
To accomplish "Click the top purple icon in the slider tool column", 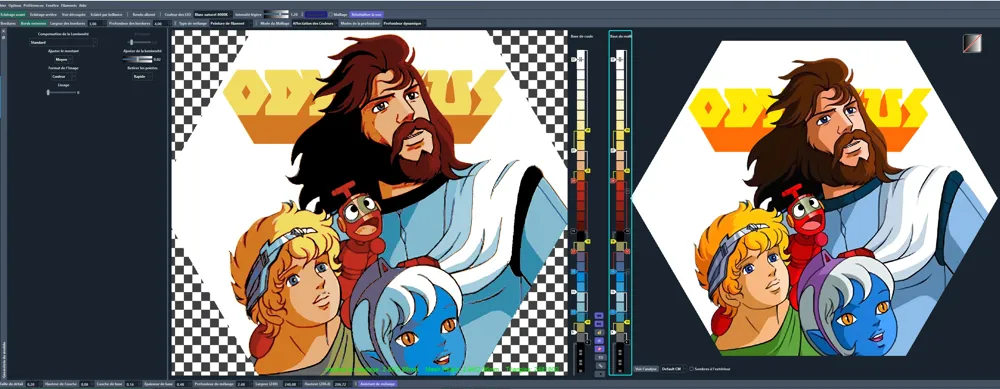I will pos(599,316).
